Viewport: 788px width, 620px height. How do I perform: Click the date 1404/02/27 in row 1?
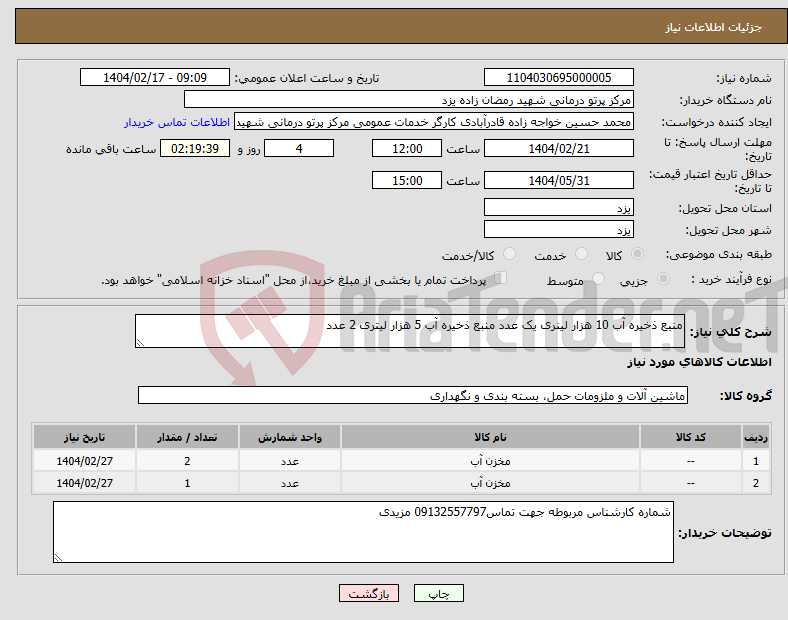[84, 461]
